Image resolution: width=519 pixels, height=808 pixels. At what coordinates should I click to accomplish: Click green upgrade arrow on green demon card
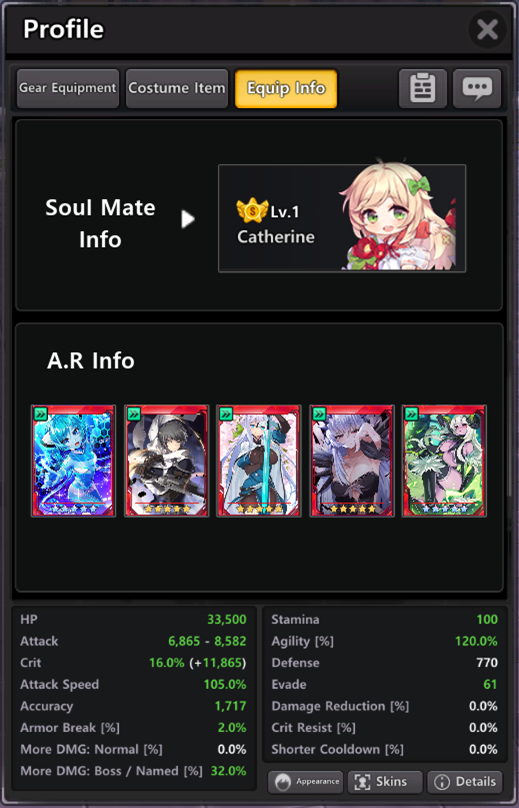click(x=411, y=414)
